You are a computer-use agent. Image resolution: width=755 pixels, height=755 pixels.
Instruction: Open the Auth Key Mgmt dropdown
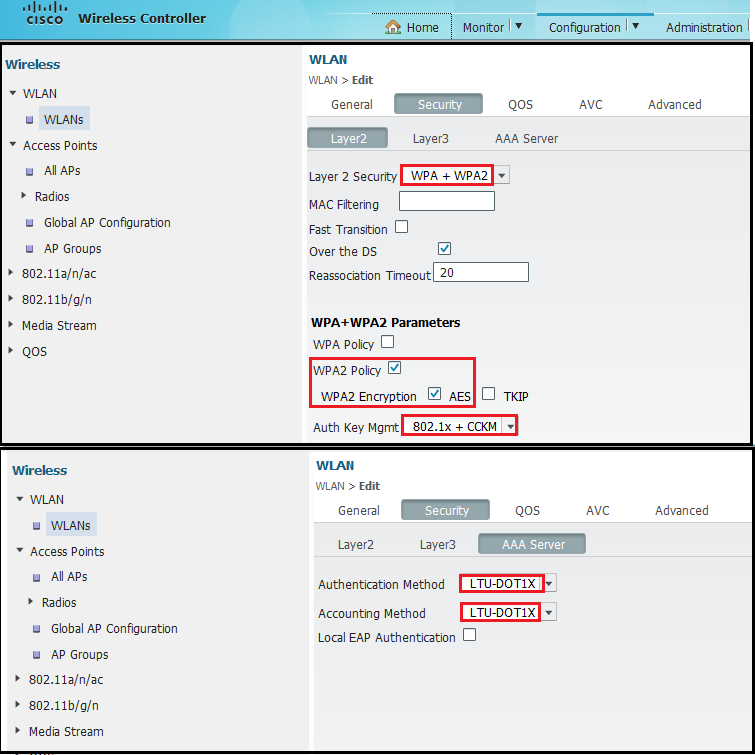510,427
